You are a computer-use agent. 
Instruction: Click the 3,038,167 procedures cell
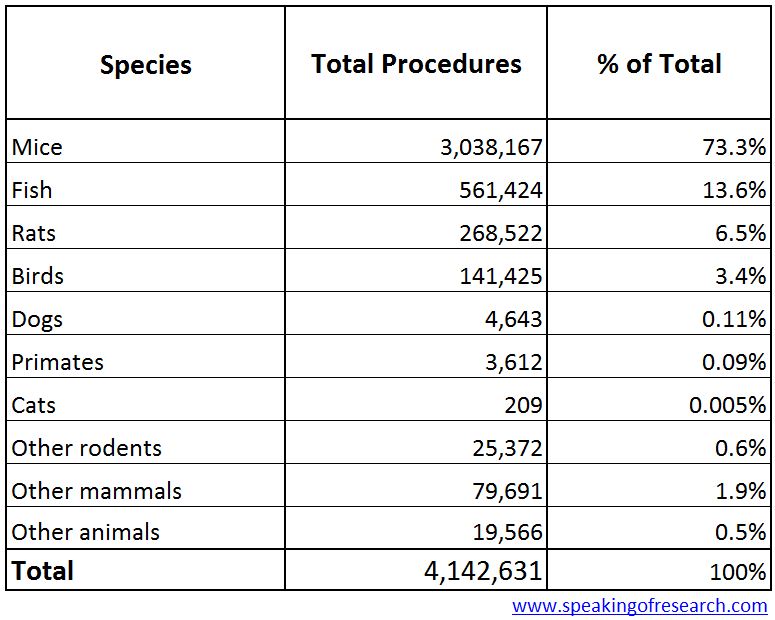(491, 148)
